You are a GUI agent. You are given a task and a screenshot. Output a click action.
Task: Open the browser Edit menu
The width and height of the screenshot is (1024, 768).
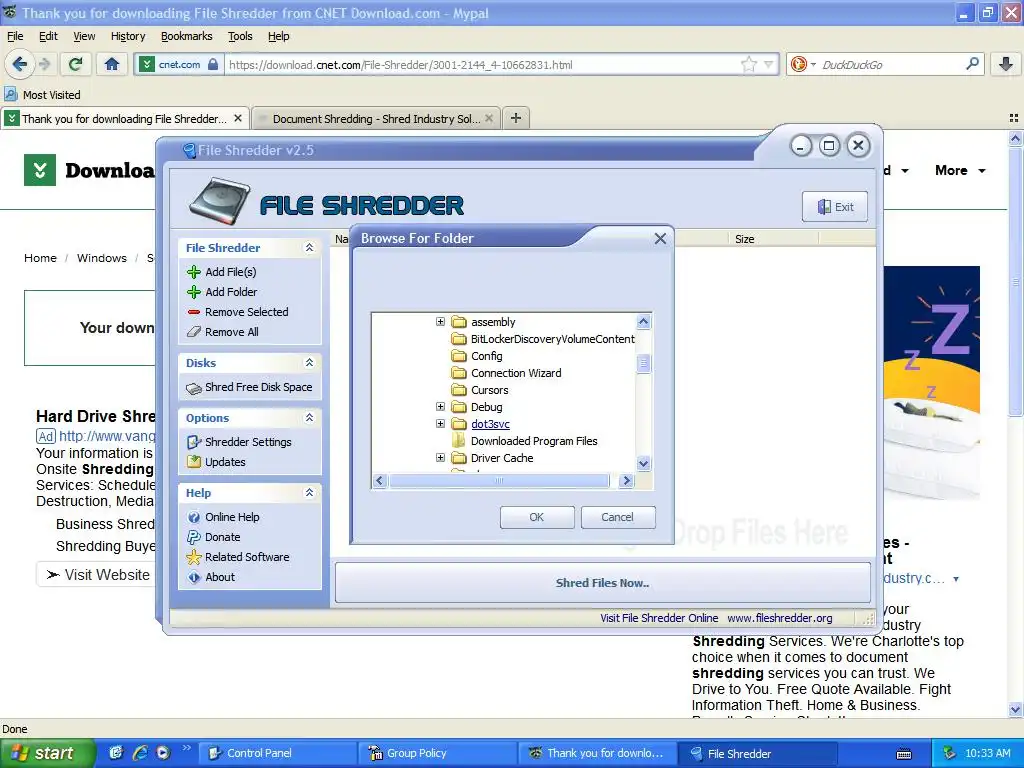pyautogui.click(x=48, y=36)
